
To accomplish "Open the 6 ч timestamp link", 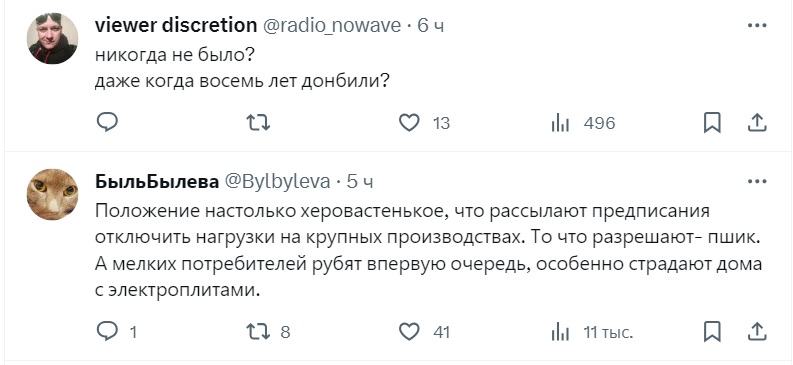I will [x=430, y=25].
